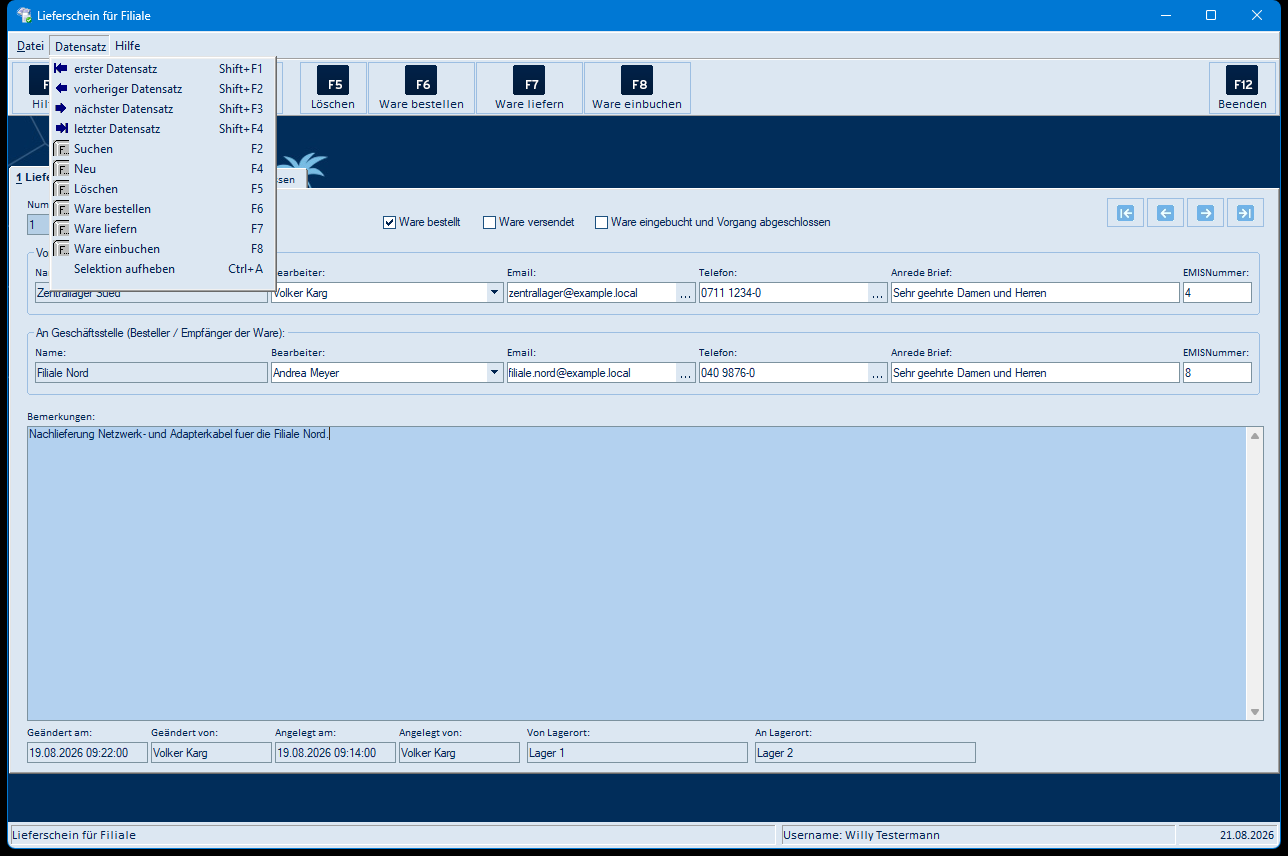Uncheck the 'Ware bestellt' checkbox
The height and width of the screenshot is (856, 1288).
coord(390,222)
